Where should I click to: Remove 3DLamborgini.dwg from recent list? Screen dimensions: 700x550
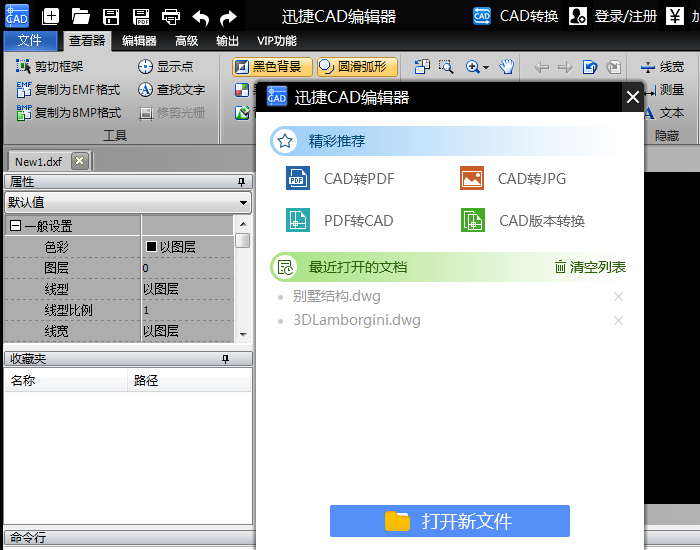(618, 321)
